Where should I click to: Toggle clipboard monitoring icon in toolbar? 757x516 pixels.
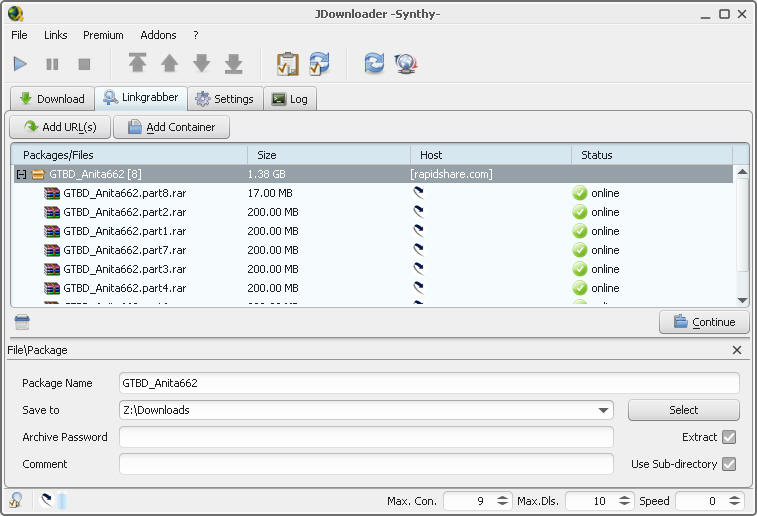tap(287, 64)
